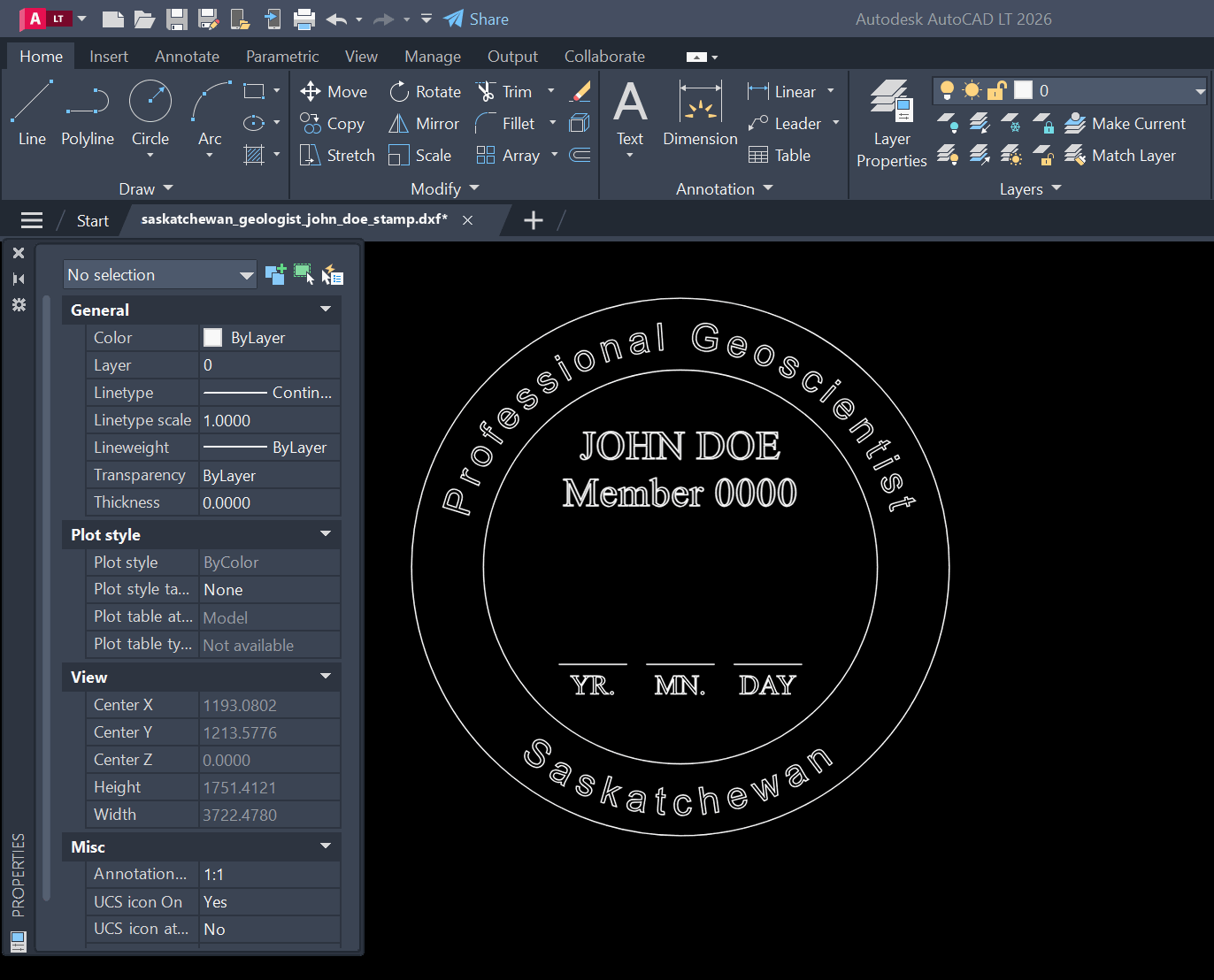Insert a Table
The image size is (1214, 980).
pos(780,156)
